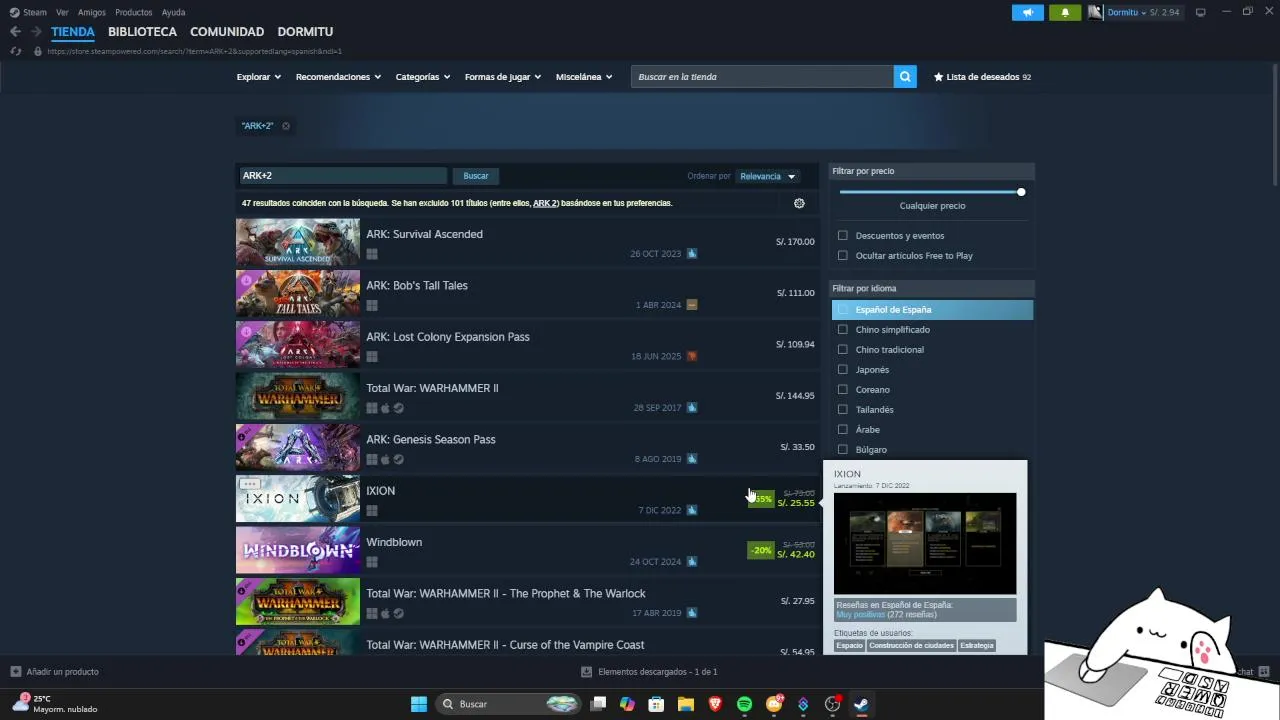1280x720 pixels.
Task: Click inside the ARK+2 search term field
Action: [342, 176]
